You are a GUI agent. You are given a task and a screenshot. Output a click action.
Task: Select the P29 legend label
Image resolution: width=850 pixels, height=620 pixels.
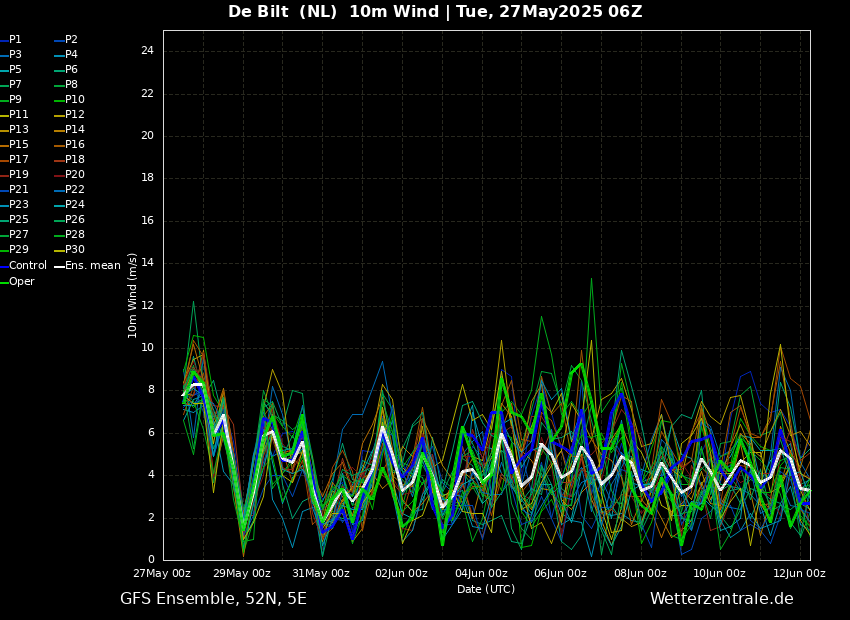[19, 250]
